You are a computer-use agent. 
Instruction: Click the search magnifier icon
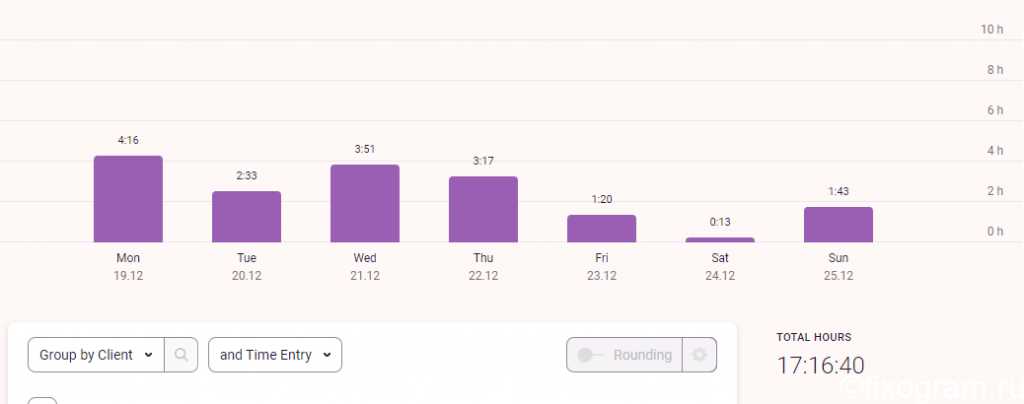point(182,355)
